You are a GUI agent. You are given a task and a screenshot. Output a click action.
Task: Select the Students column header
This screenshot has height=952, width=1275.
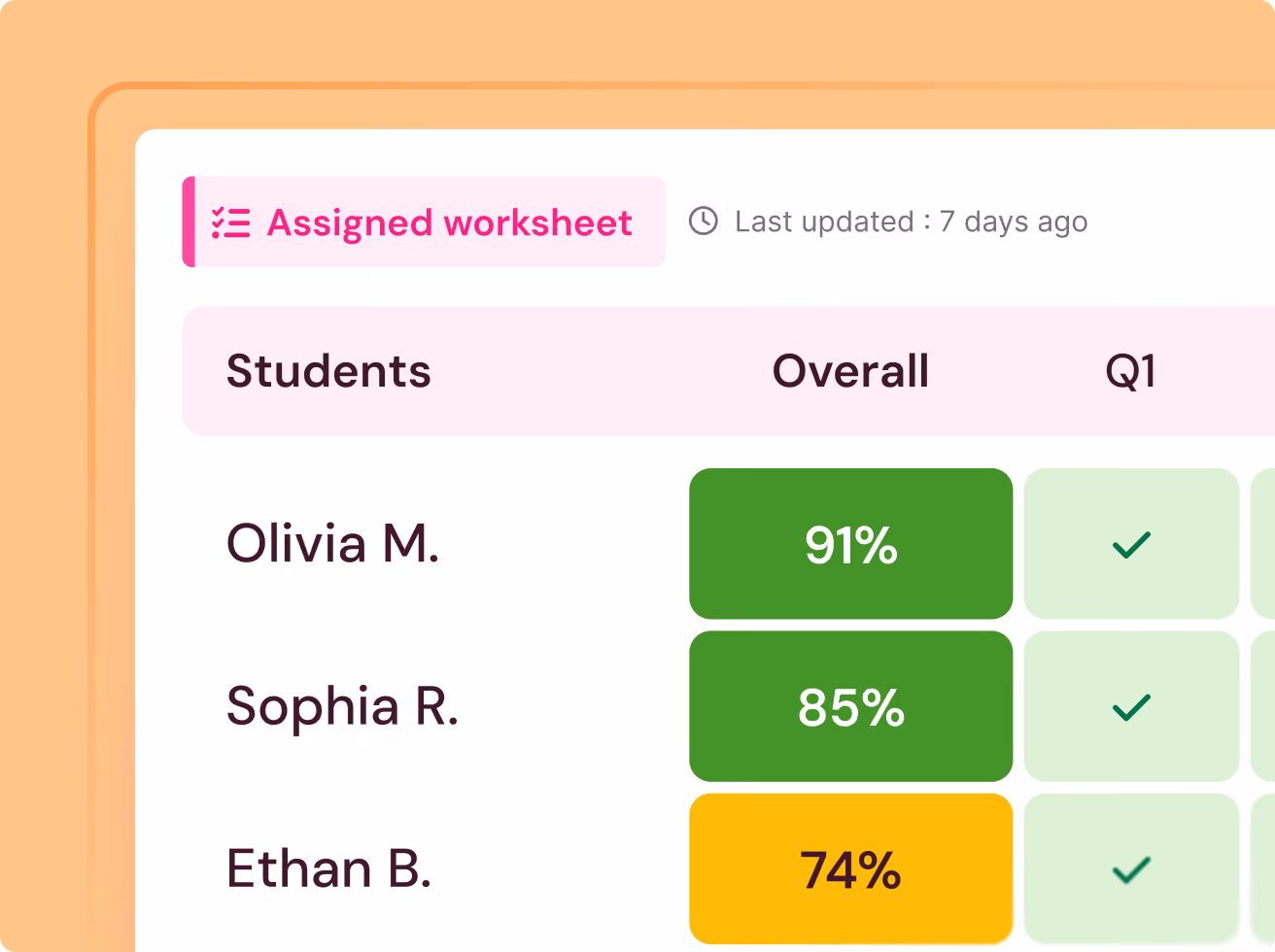(x=328, y=371)
